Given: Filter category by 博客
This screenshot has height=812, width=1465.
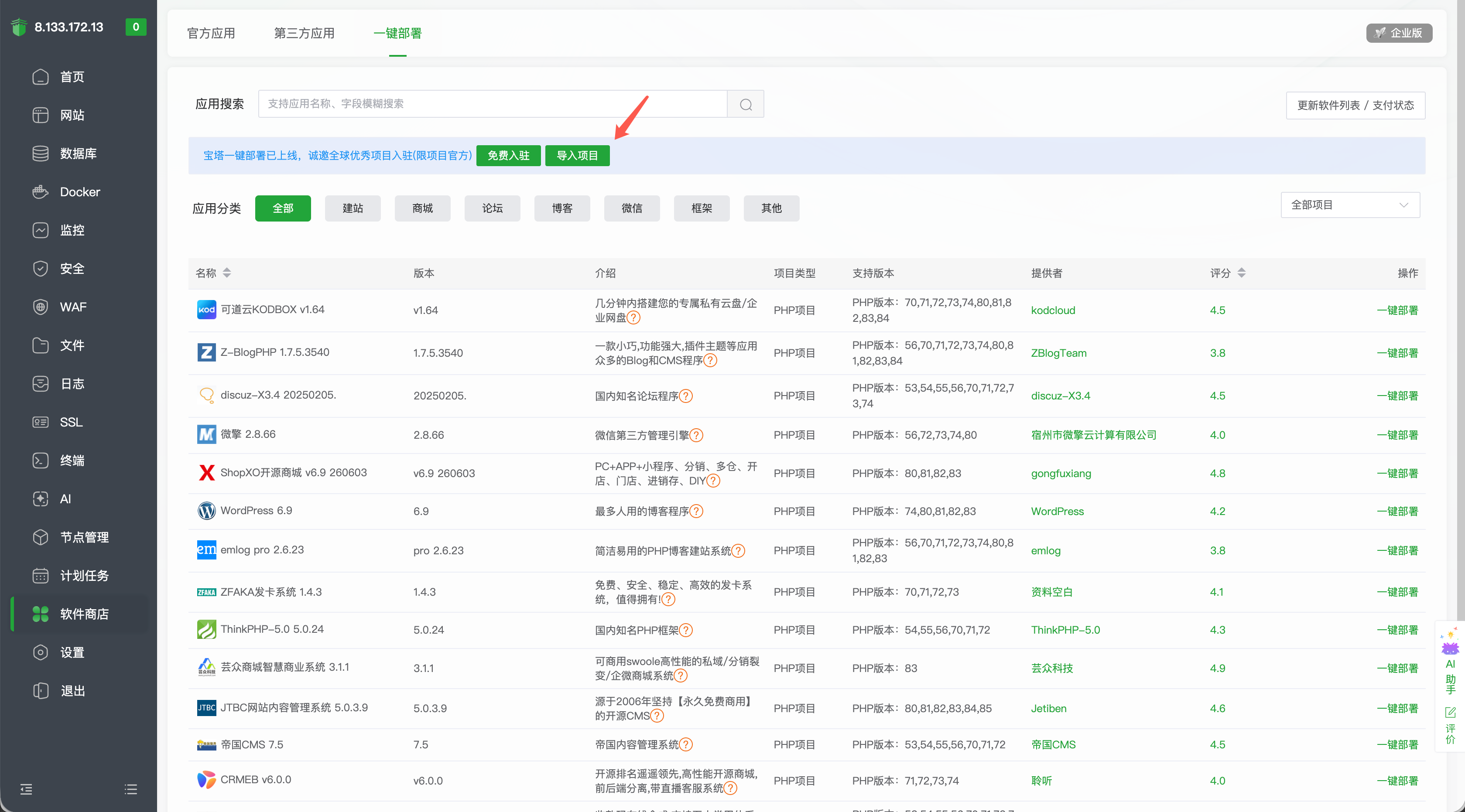Looking at the screenshot, I should (562, 208).
